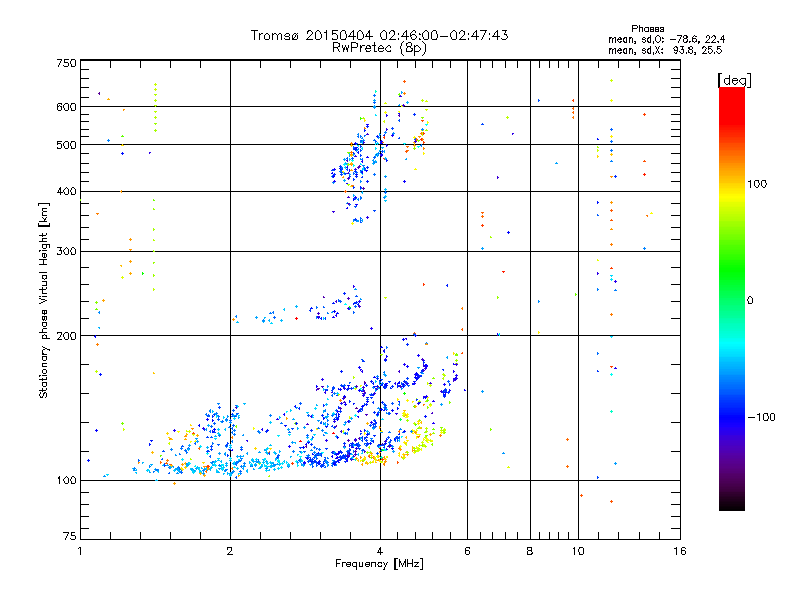
Task: Click the y-axis tick label '200'
Action: click(66, 336)
